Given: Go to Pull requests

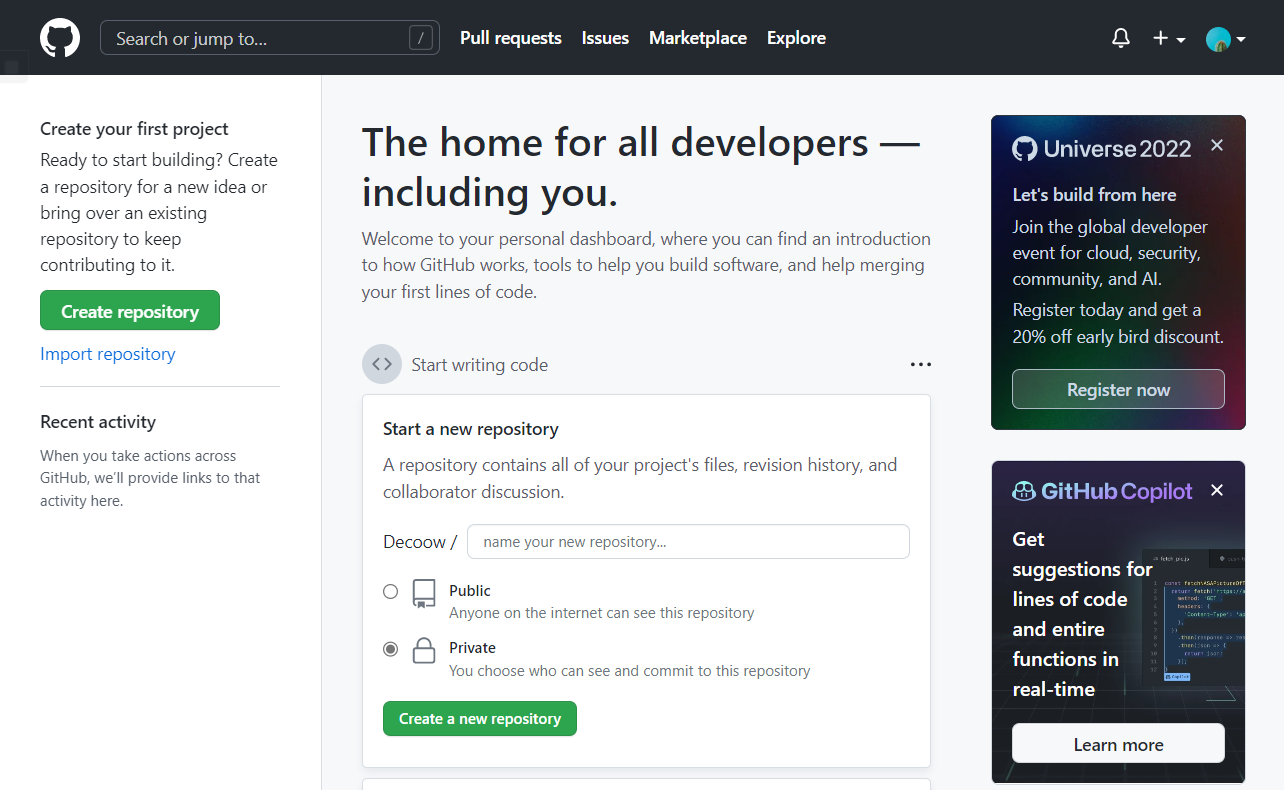Looking at the screenshot, I should [511, 38].
